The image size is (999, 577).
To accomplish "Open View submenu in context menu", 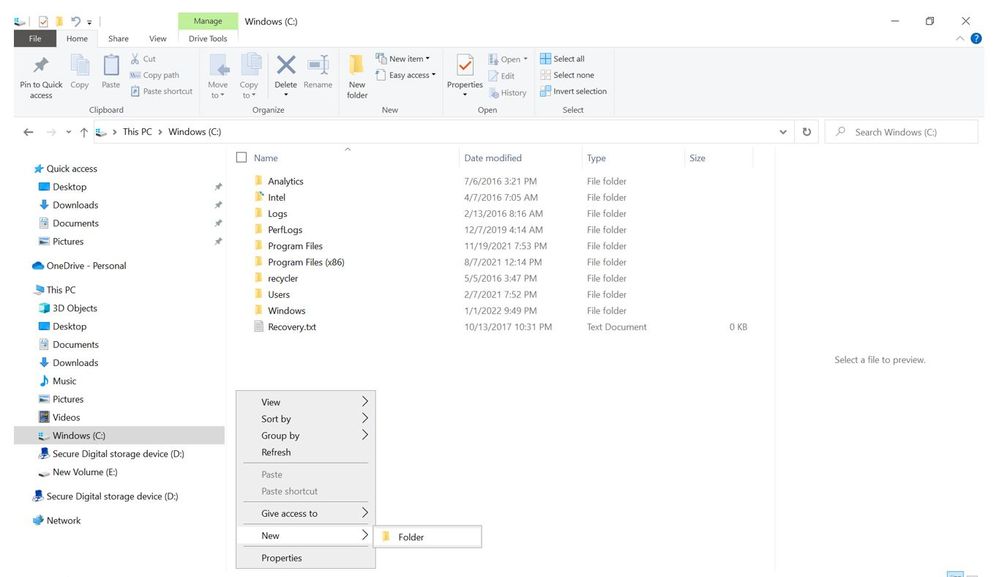I will click(x=305, y=402).
